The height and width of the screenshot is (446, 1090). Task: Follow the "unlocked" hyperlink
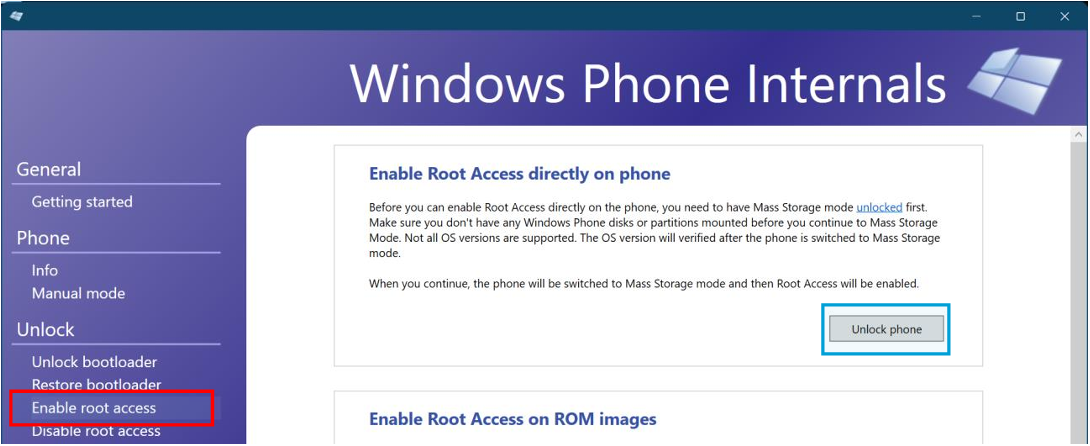tap(879, 206)
